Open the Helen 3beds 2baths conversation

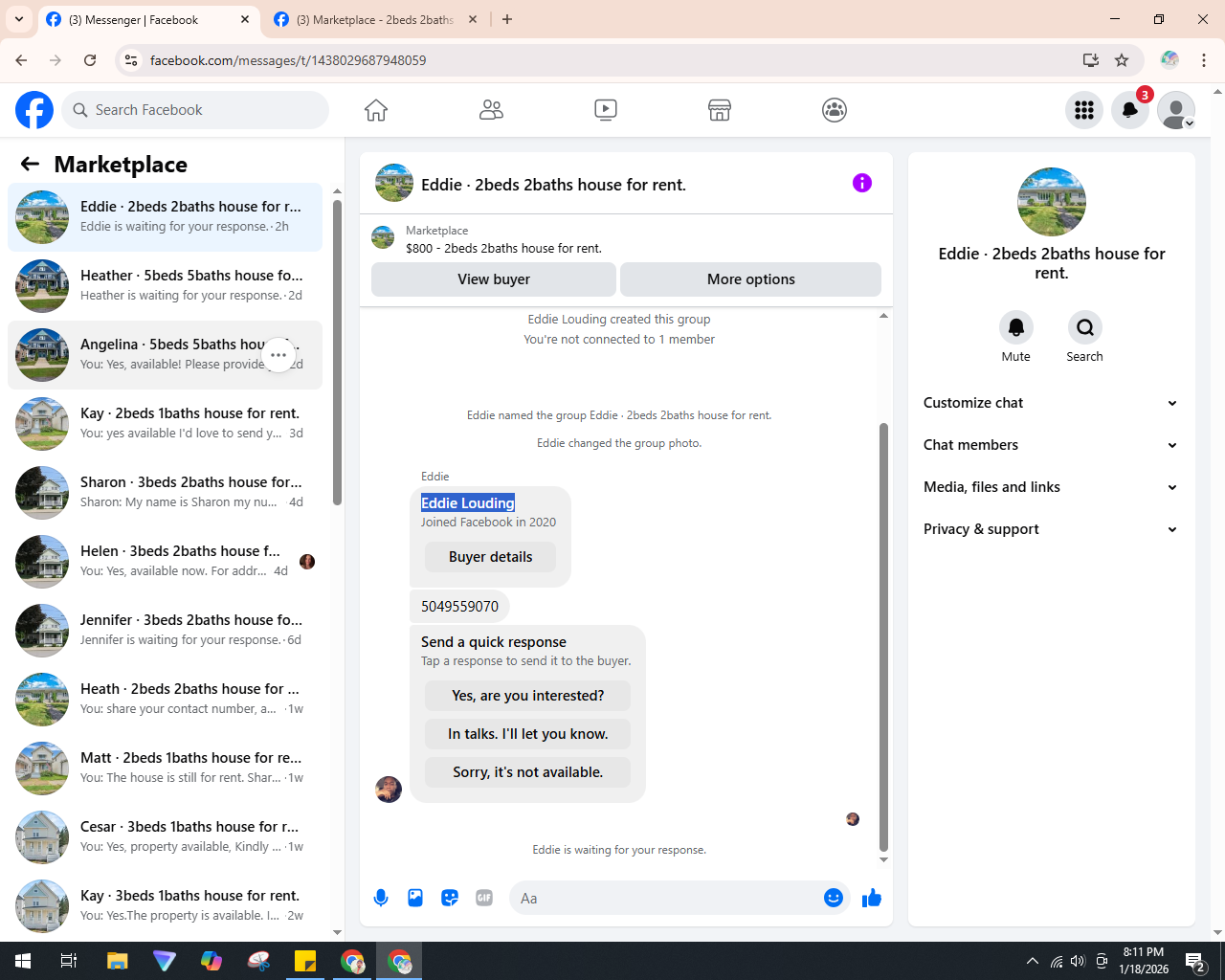click(166, 562)
